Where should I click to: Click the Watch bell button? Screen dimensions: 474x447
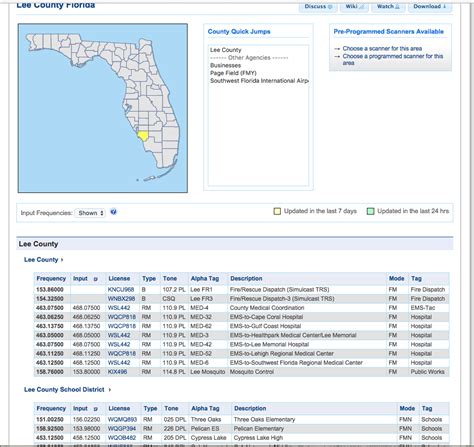click(x=388, y=6)
